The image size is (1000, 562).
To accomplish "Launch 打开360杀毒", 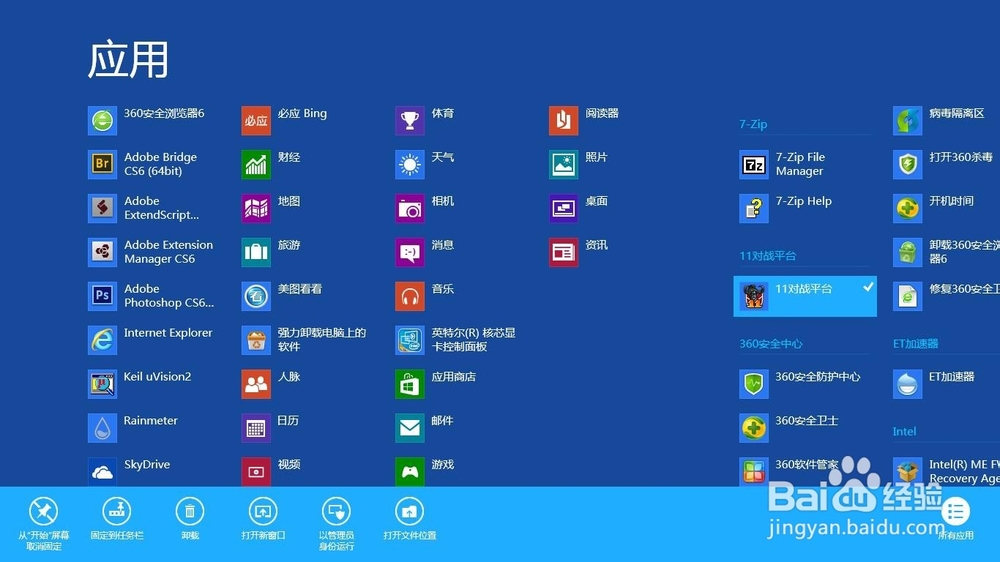I will [908, 165].
